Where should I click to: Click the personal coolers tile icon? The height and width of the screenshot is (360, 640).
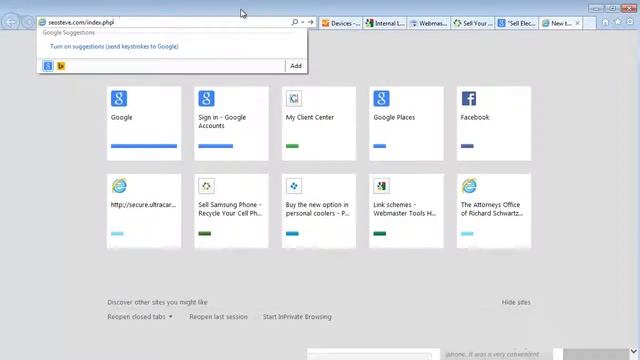coord(294,186)
